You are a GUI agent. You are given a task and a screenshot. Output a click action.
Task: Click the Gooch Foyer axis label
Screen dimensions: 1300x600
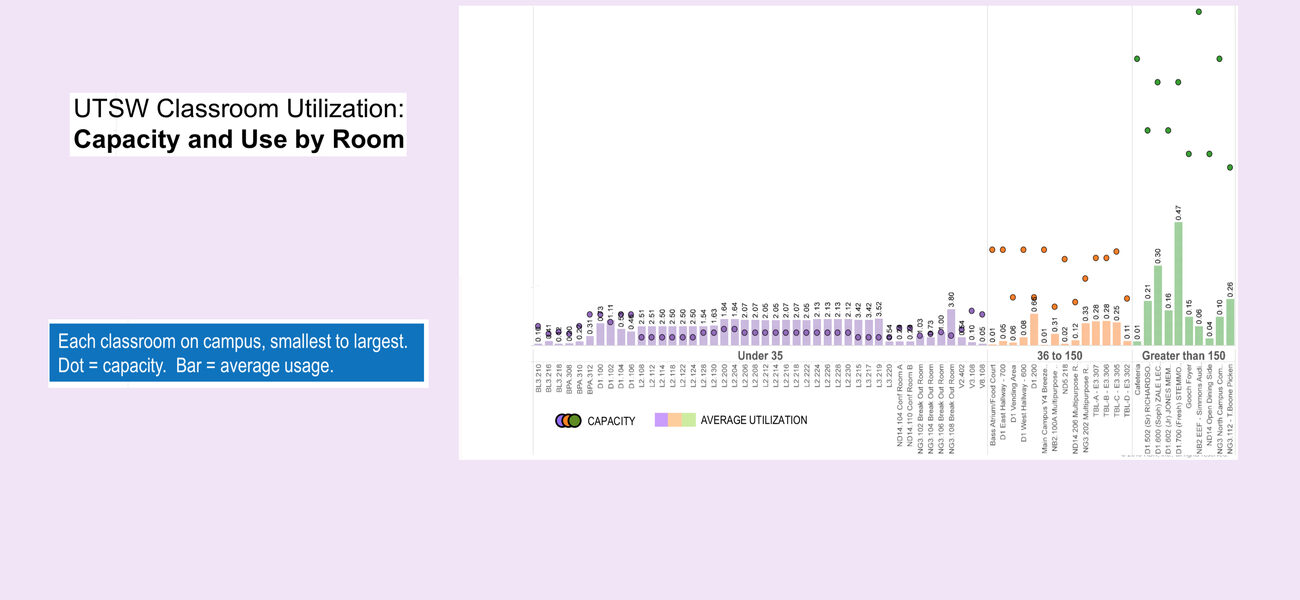coord(1189,384)
